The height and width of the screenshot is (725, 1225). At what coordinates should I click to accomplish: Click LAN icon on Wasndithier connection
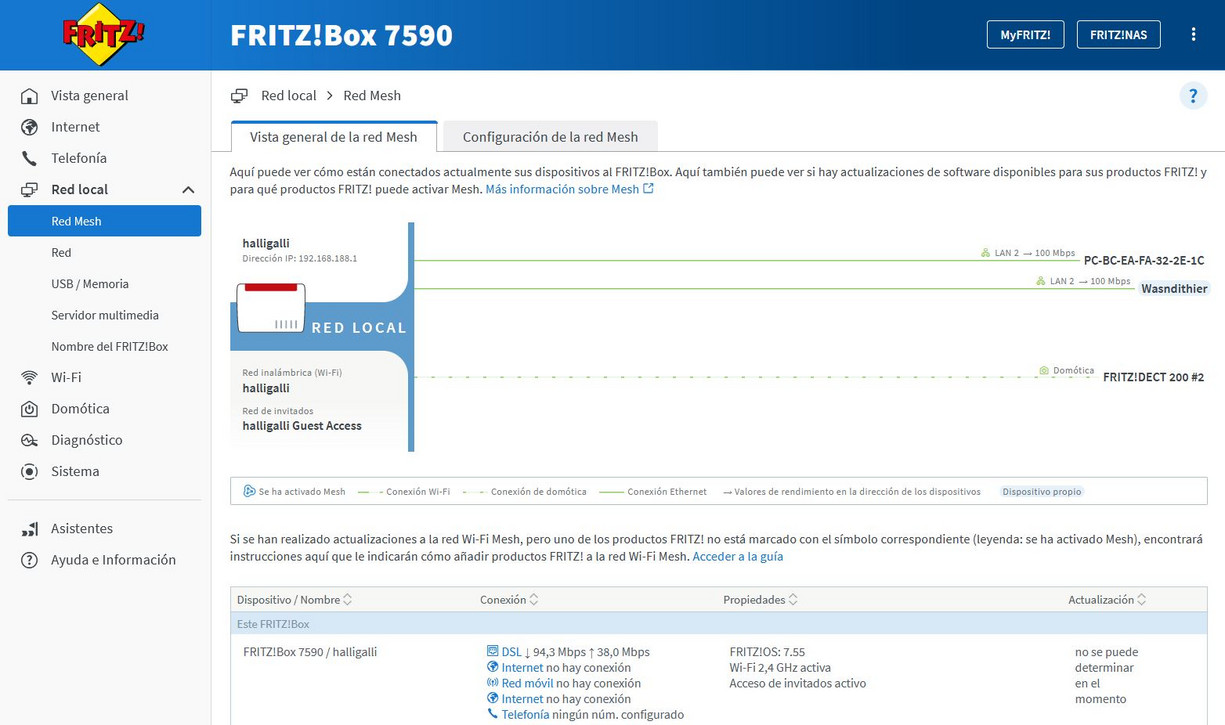[1041, 281]
